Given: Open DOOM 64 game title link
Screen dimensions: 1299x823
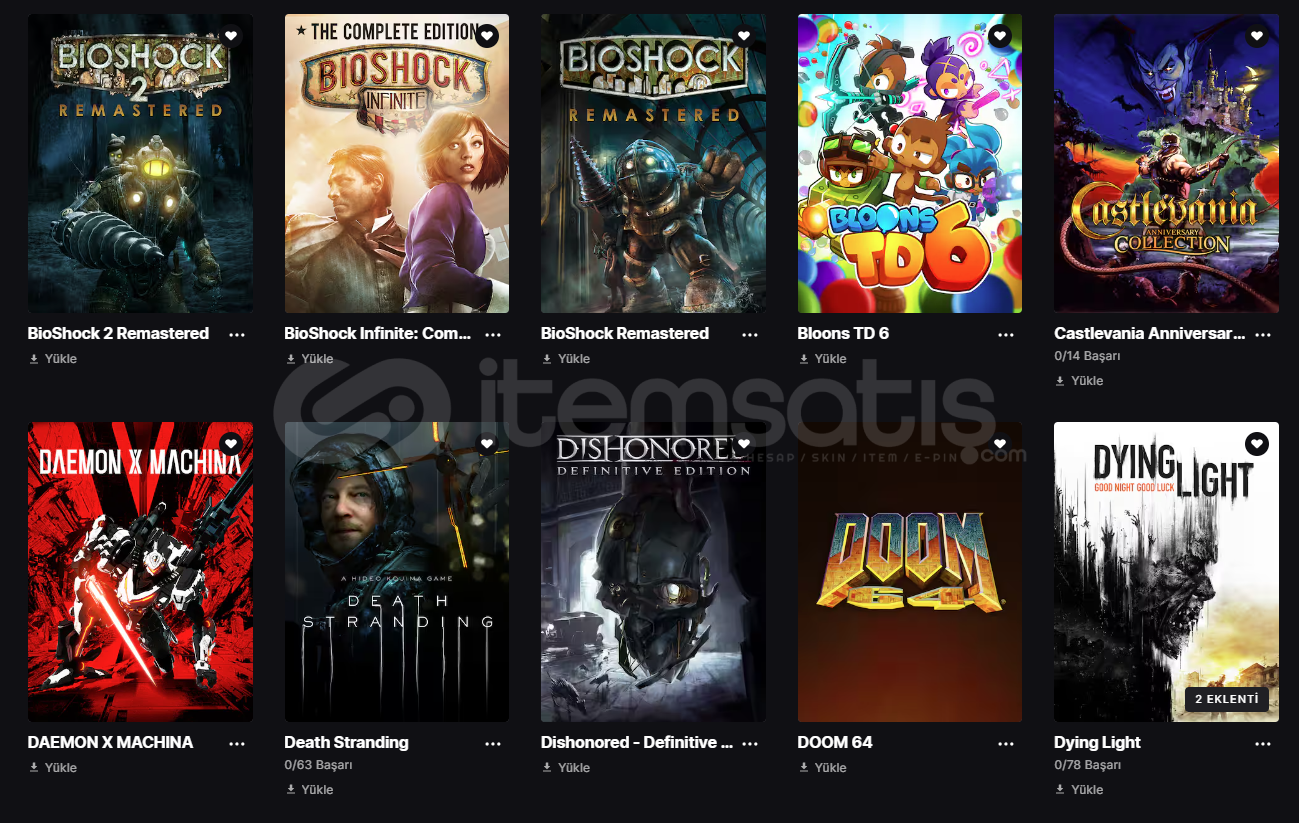Looking at the screenshot, I should [x=835, y=743].
